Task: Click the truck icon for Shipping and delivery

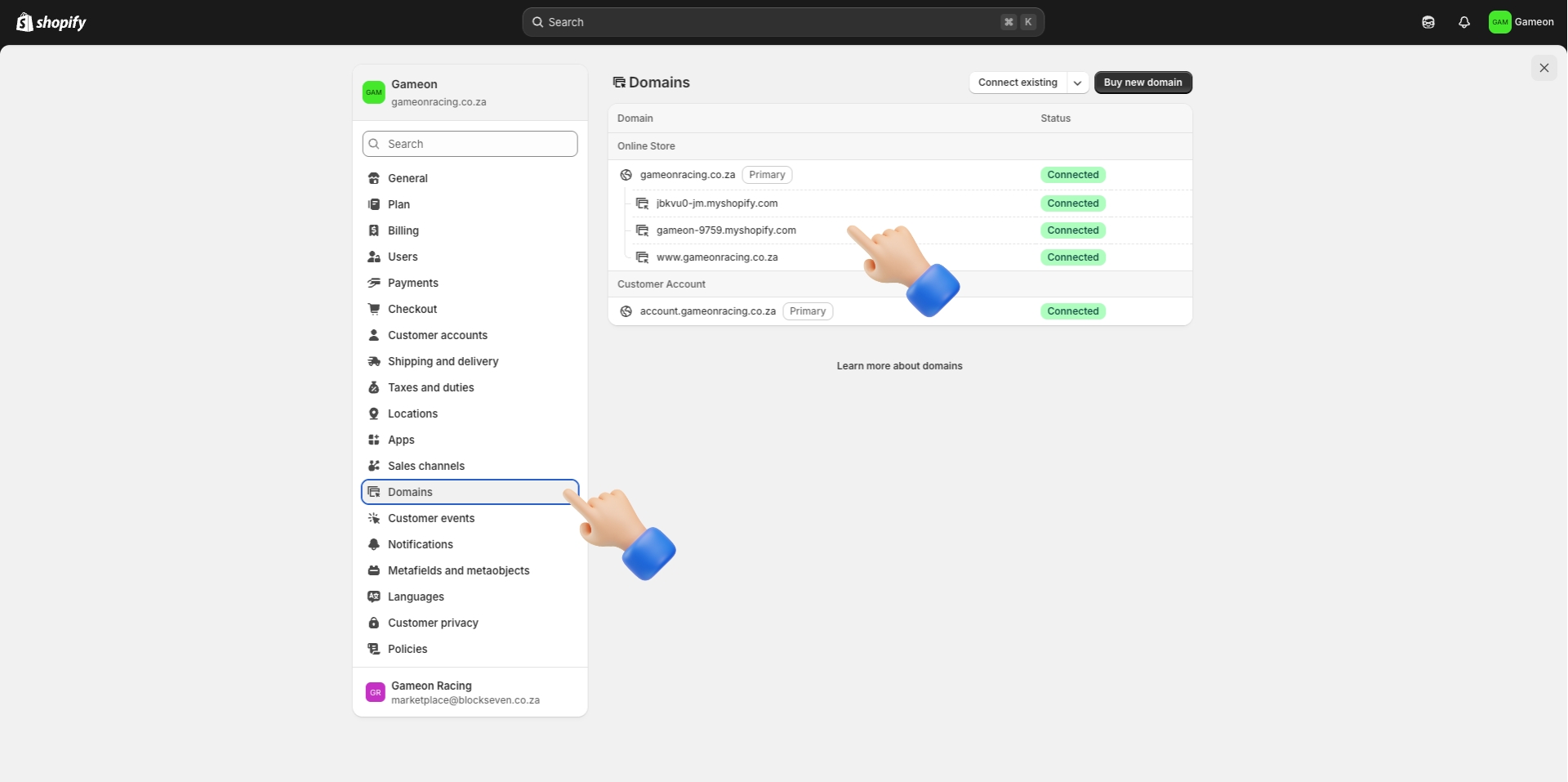Action: [374, 361]
